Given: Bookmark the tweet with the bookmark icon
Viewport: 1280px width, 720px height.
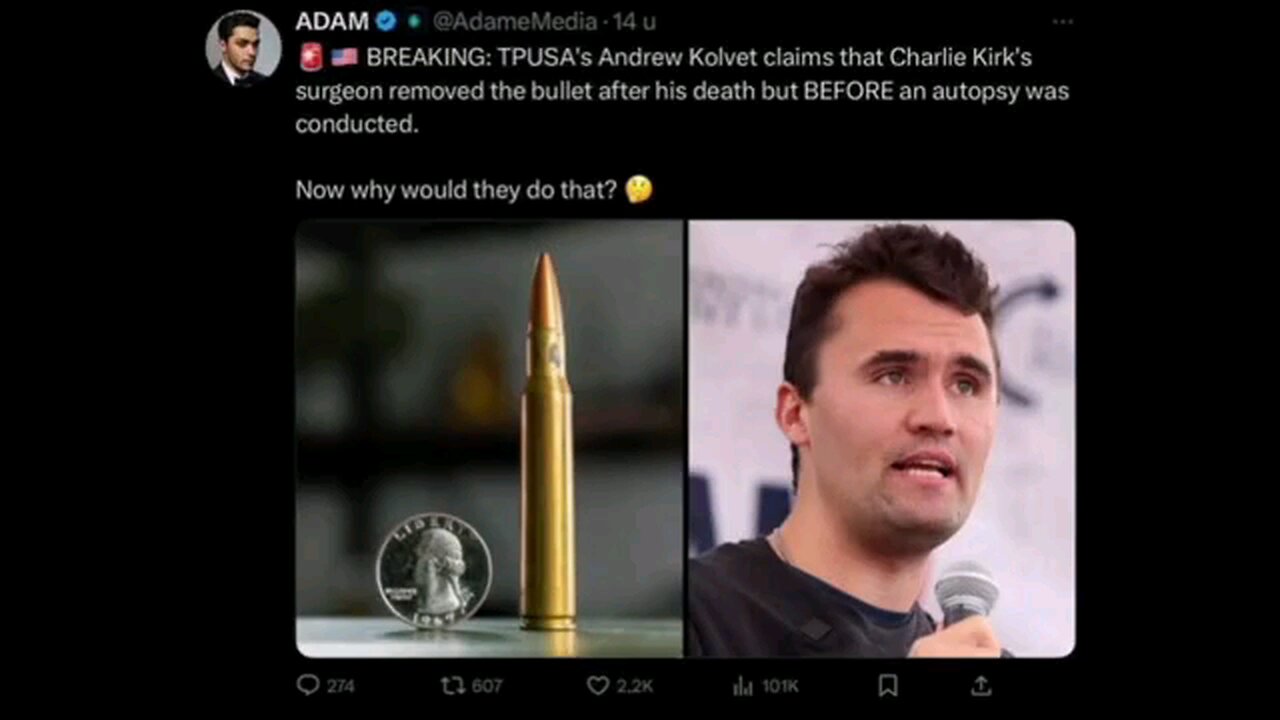Looking at the screenshot, I should point(887,685).
